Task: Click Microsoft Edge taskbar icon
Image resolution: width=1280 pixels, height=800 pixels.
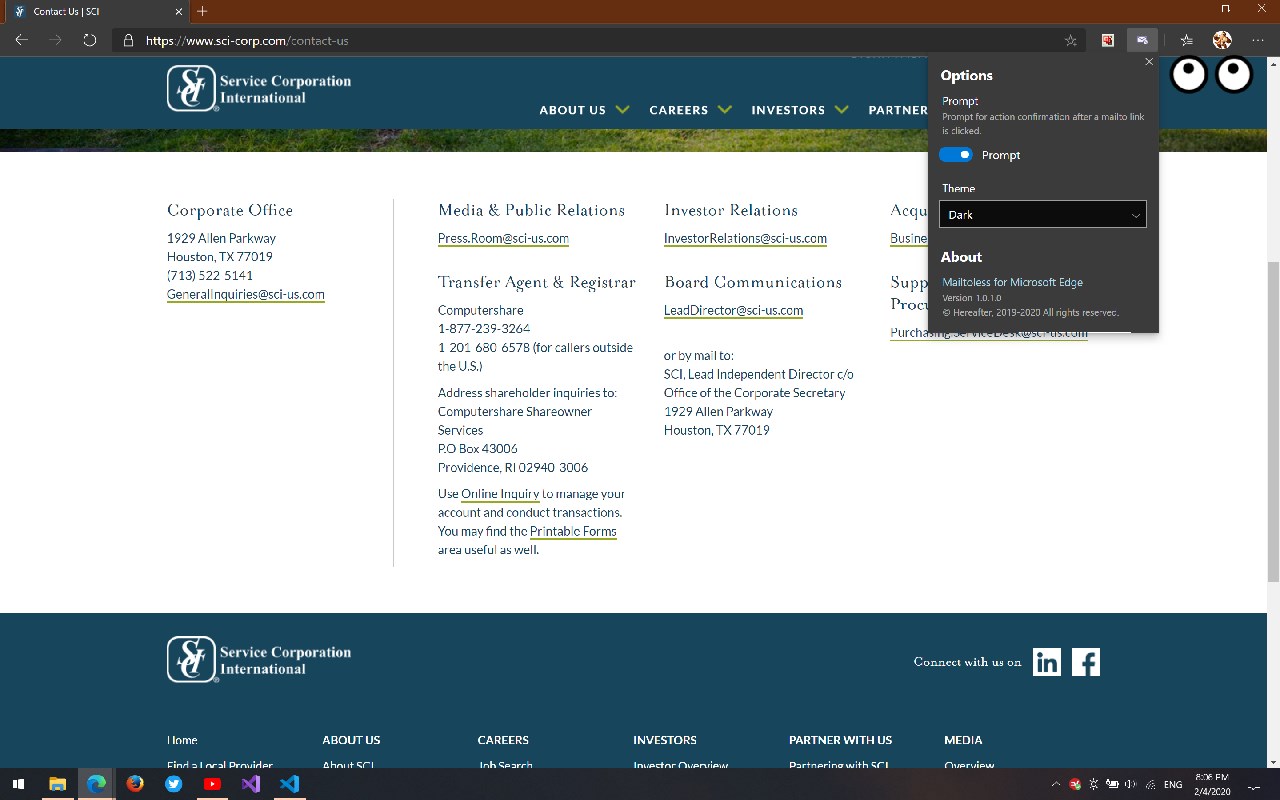Action: coord(96,784)
